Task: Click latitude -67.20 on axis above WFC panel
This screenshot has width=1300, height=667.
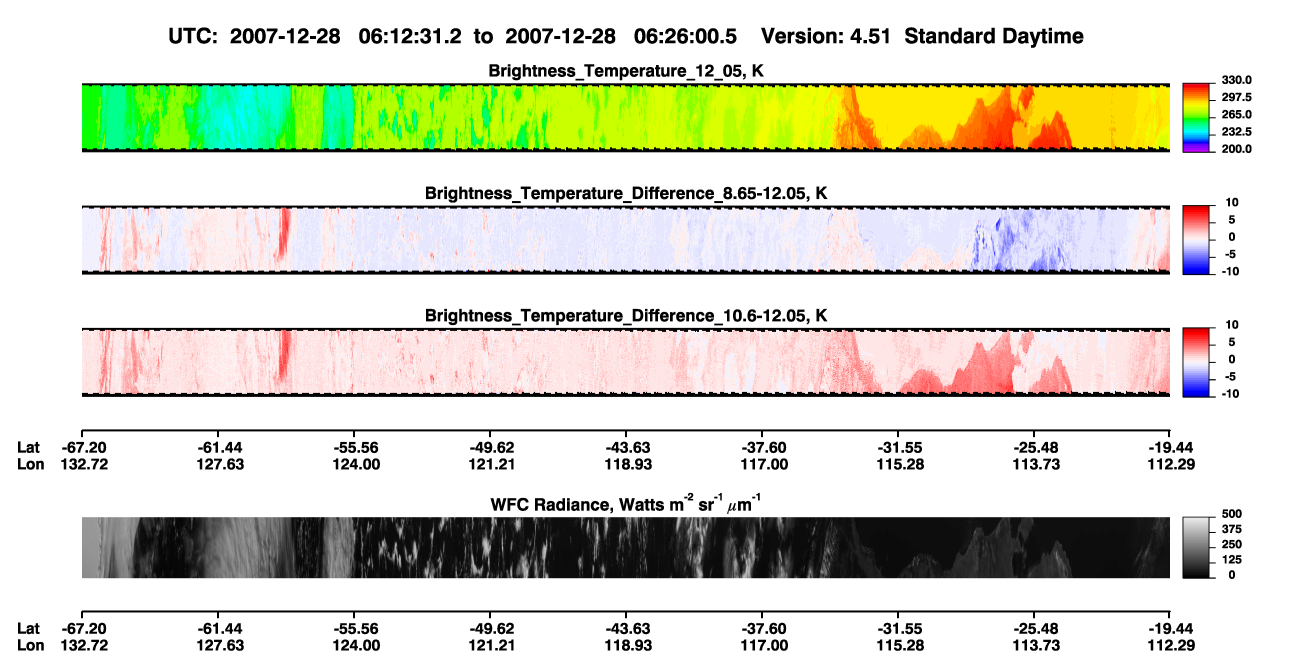Action: pyautogui.click(x=82, y=448)
